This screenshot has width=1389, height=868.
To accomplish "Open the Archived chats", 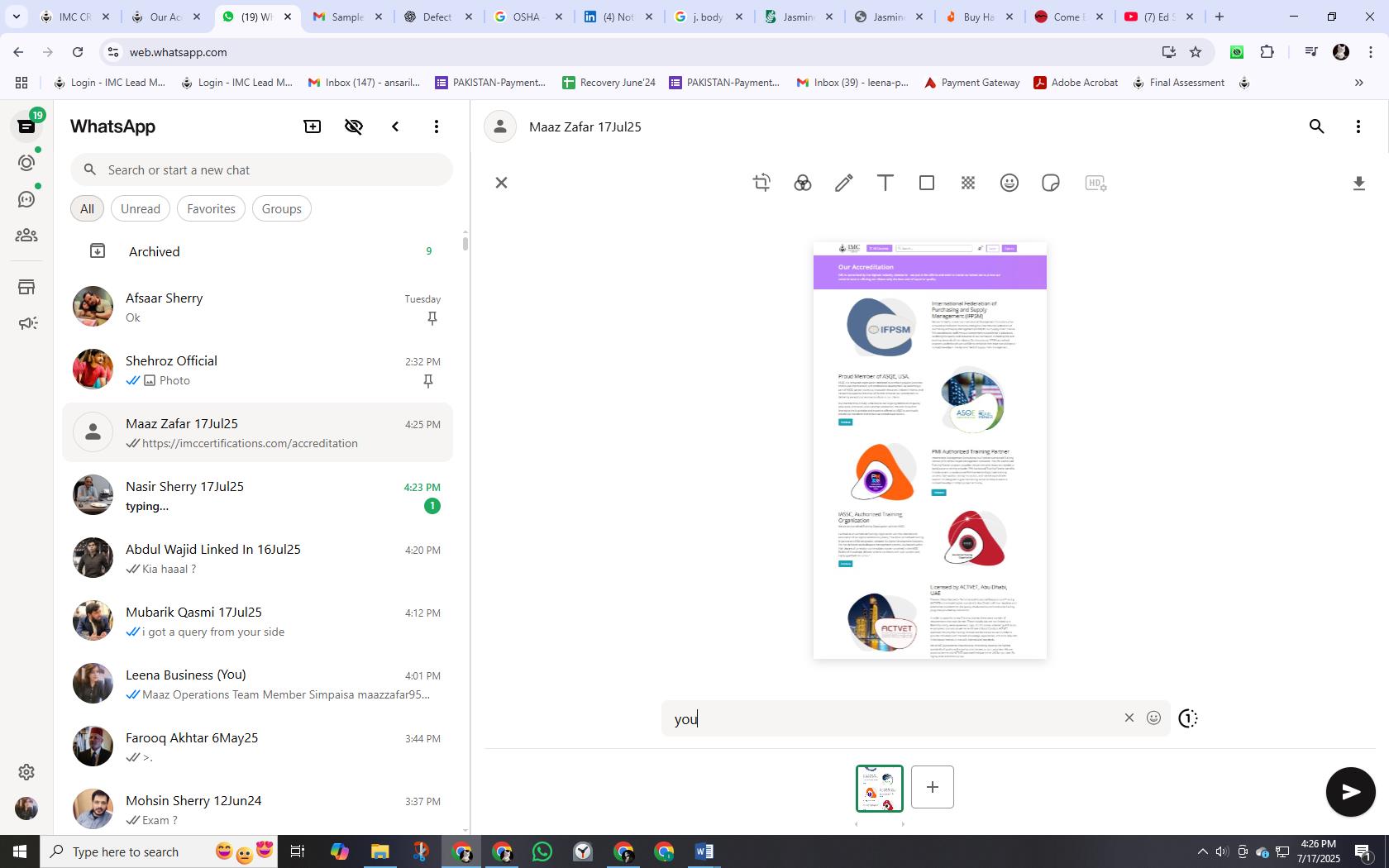I will (258, 251).
